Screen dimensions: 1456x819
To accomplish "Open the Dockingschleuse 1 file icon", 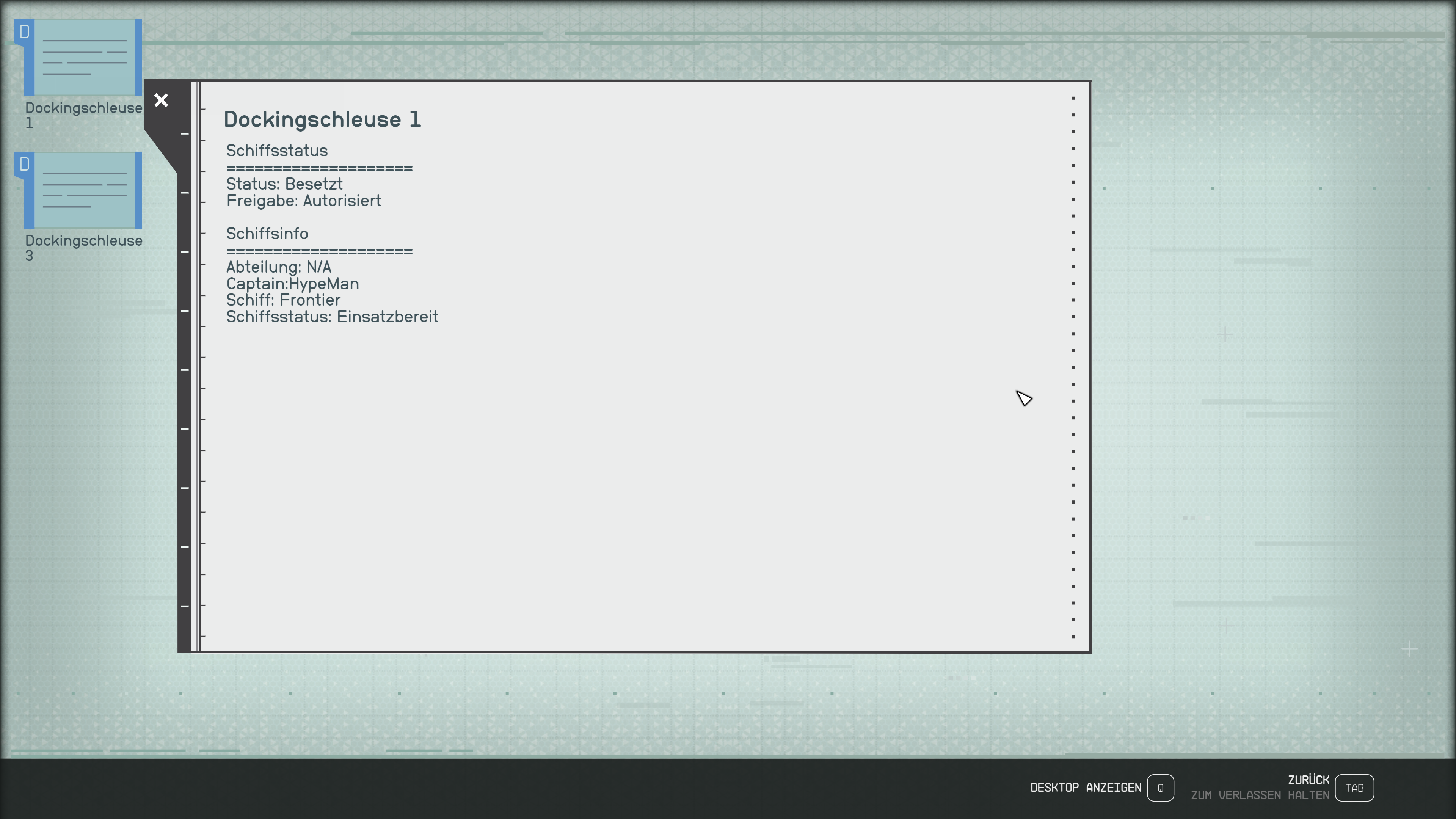I will pos(83,58).
